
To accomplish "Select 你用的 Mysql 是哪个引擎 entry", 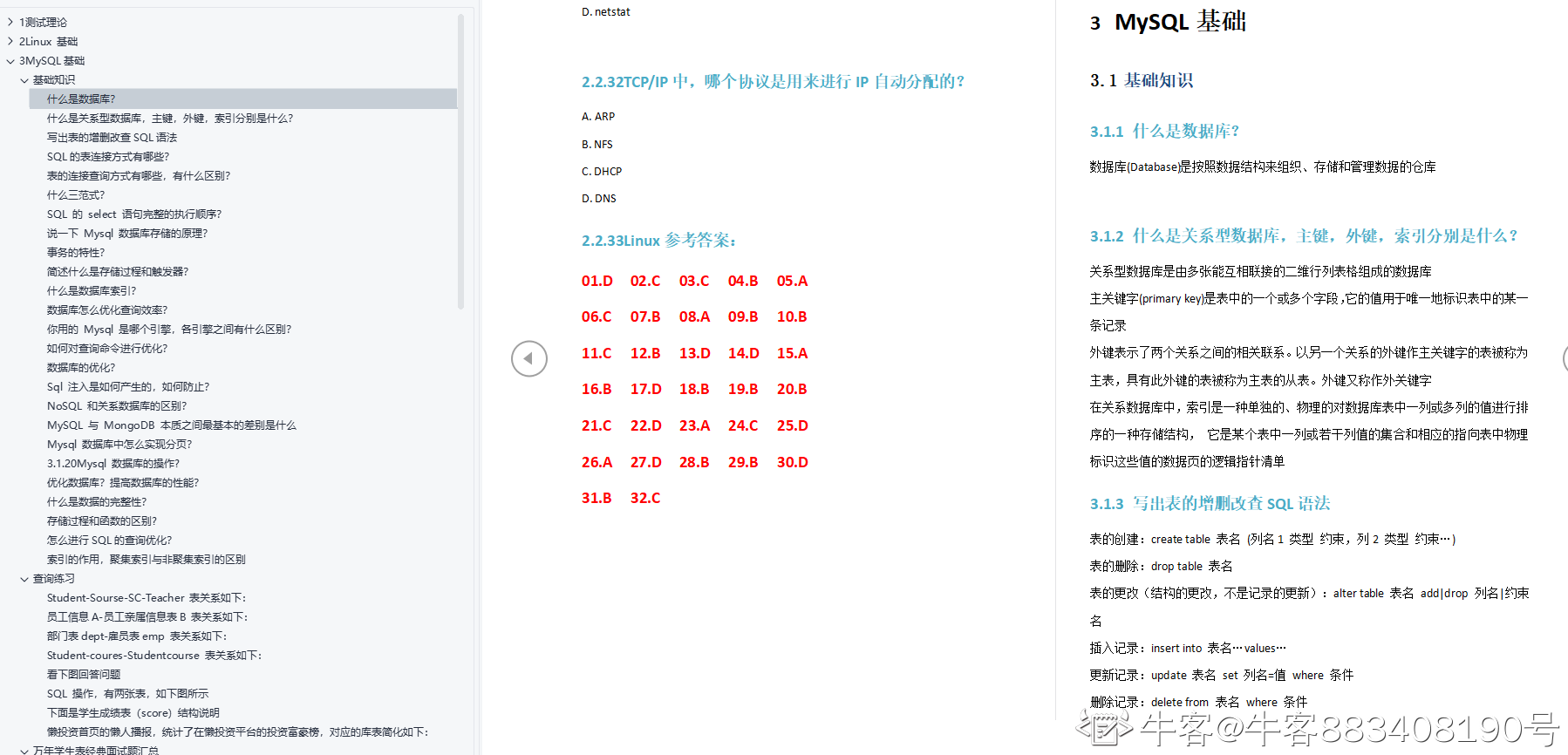I will click(x=169, y=330).
